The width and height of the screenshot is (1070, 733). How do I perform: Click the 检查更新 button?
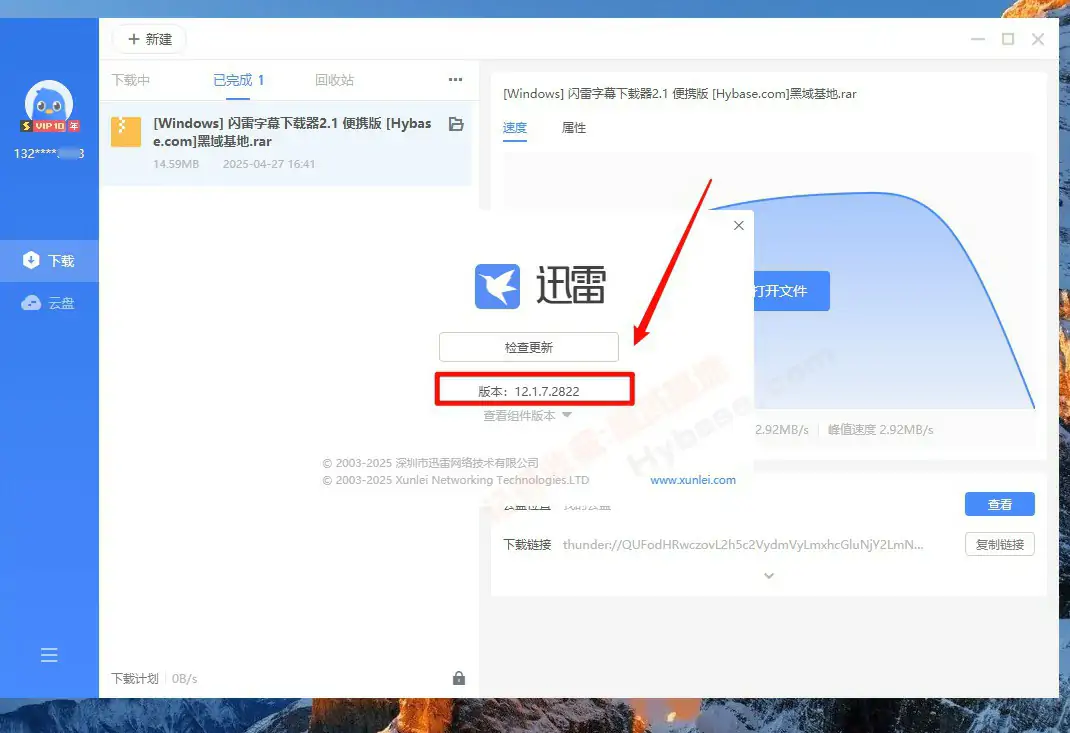click(x=529, y=347)
